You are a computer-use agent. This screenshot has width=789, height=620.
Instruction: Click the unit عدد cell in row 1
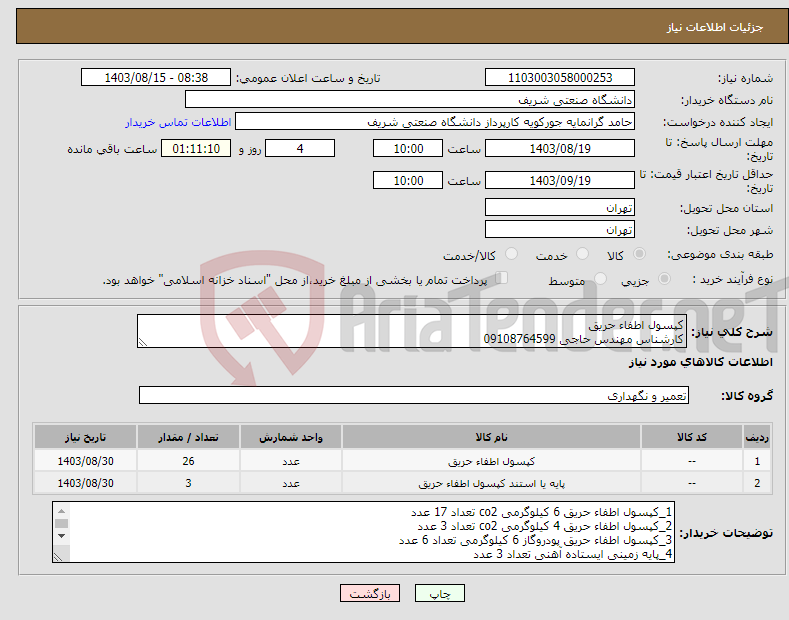coord(290,461)
